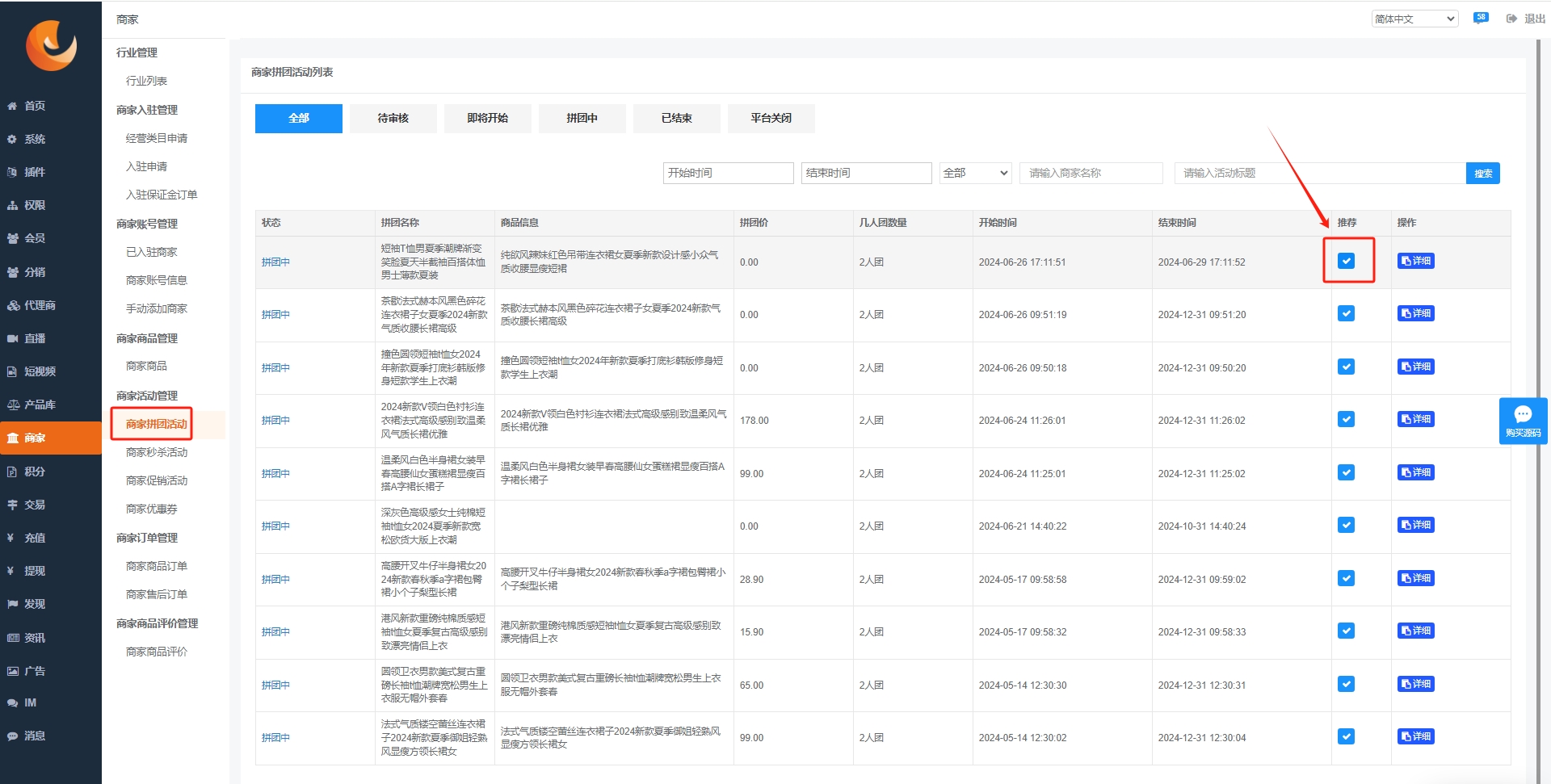Click the blue 搜索 search button
The width and height of the screenshot is (1551, 784).
(x=1483, y=173)
